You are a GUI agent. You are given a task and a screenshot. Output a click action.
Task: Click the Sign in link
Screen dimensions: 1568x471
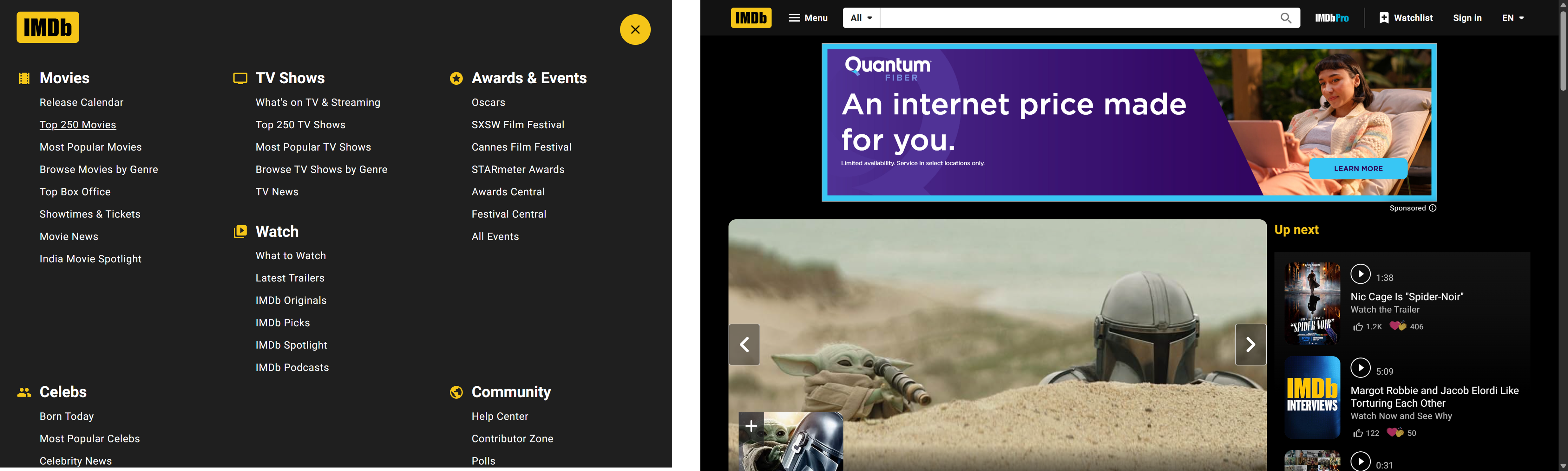(x=1467, y=18)
